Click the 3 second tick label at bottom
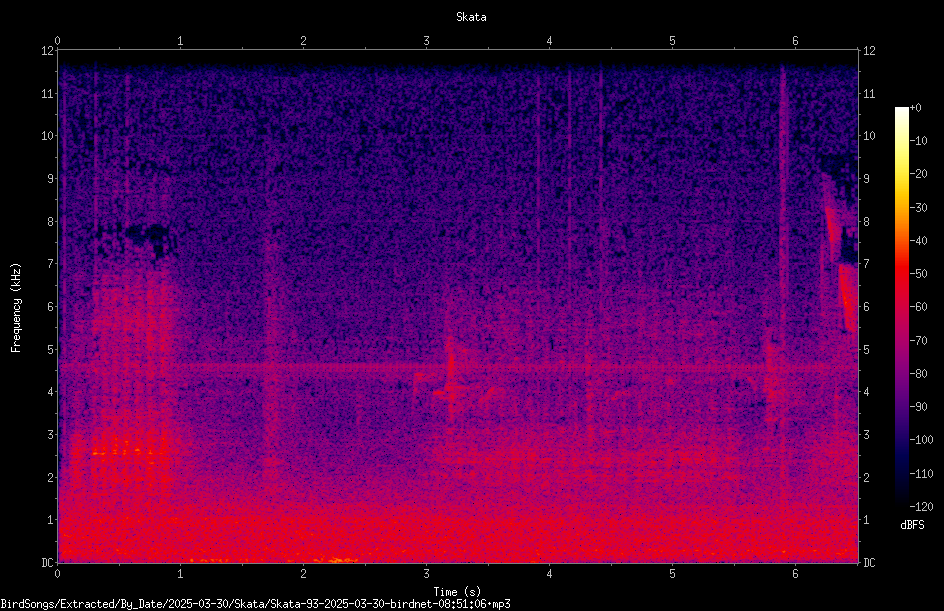Viewport: 944px width, 611px height. (426, 574)
